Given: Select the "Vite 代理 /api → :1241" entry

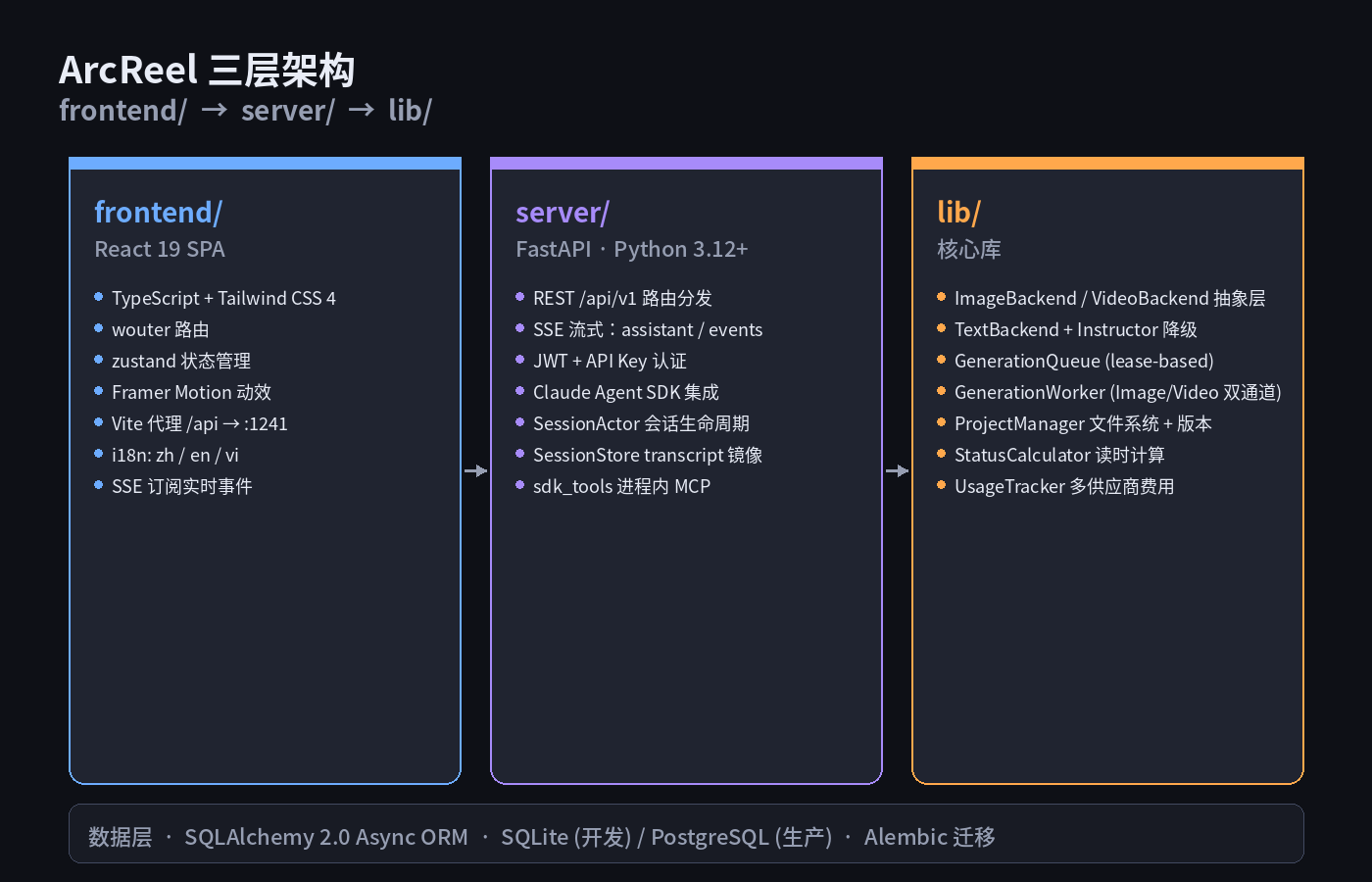Looking at the screenshot, I should 200,423.
